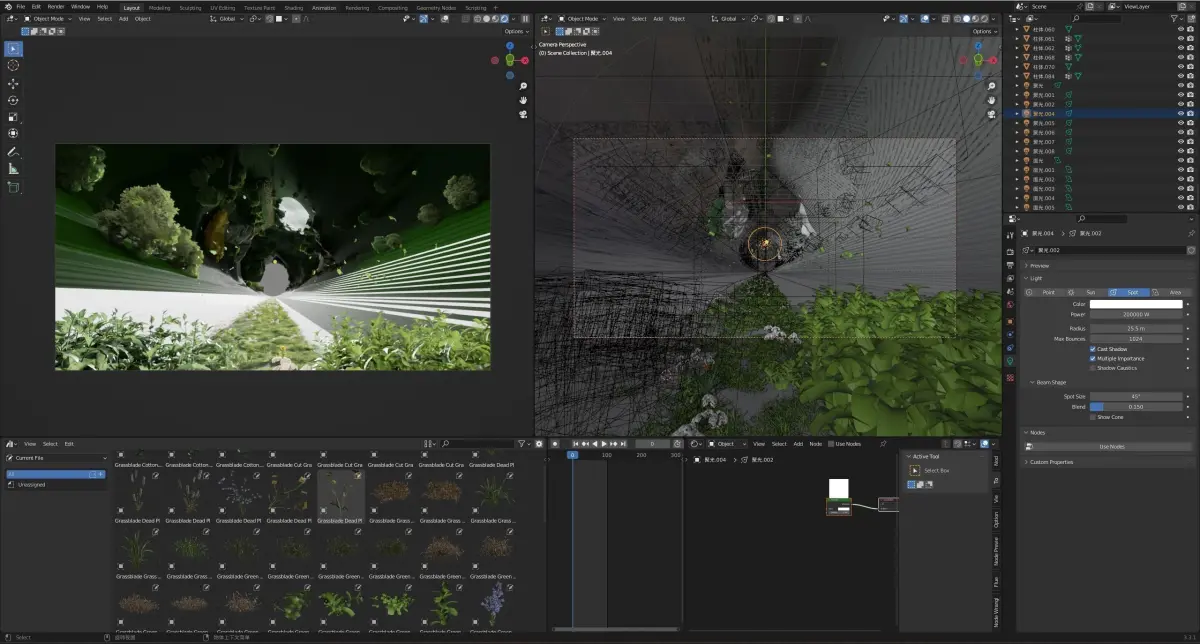Toggle Multiple Importance checkbox
The height and width of the screenshot is (644, 1200).
1093,358
